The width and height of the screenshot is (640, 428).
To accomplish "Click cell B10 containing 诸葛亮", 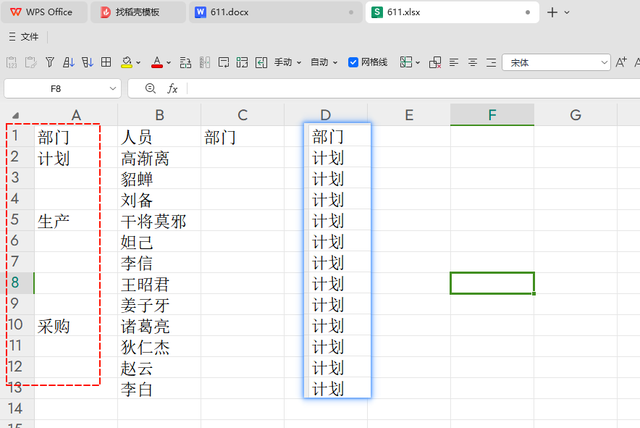I will [x=159, y=325].
